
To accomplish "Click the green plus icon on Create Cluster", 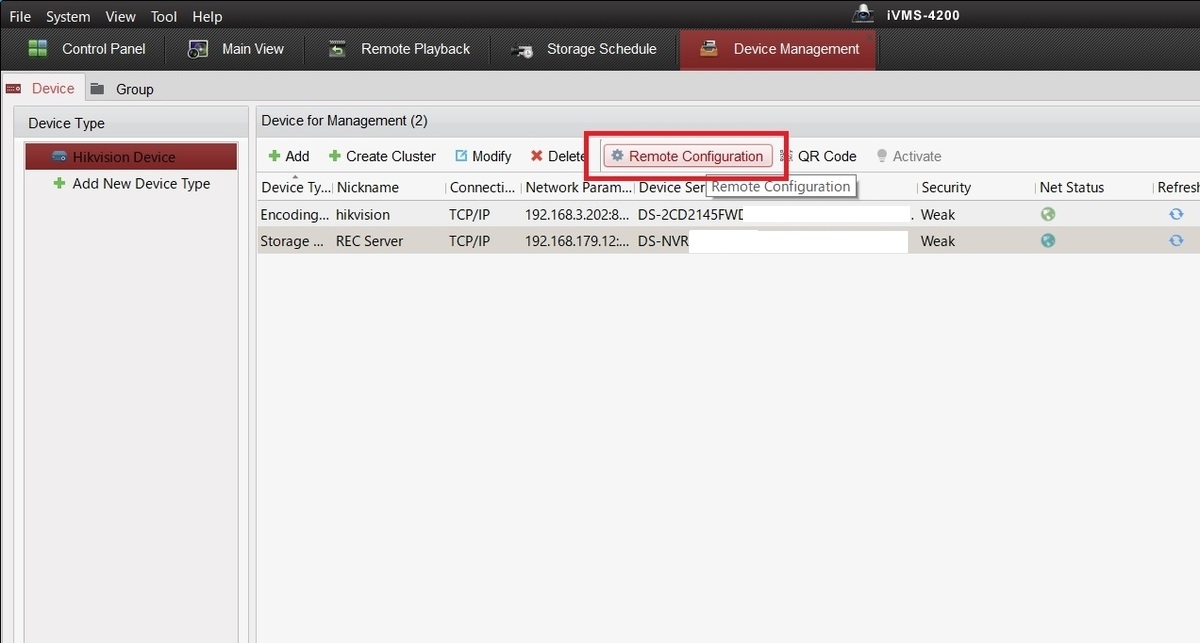I will [x=335, y=156].
